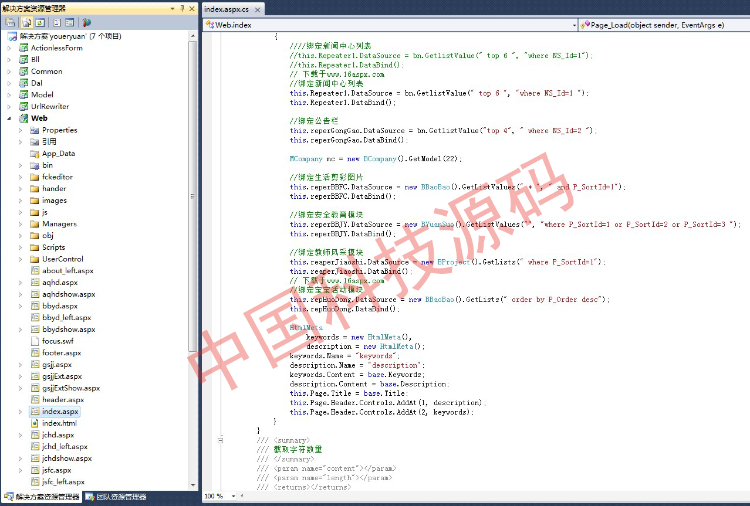Click Solution Explorer scrollbar down arrow
The image size is (750, 506).
point(192,485)
